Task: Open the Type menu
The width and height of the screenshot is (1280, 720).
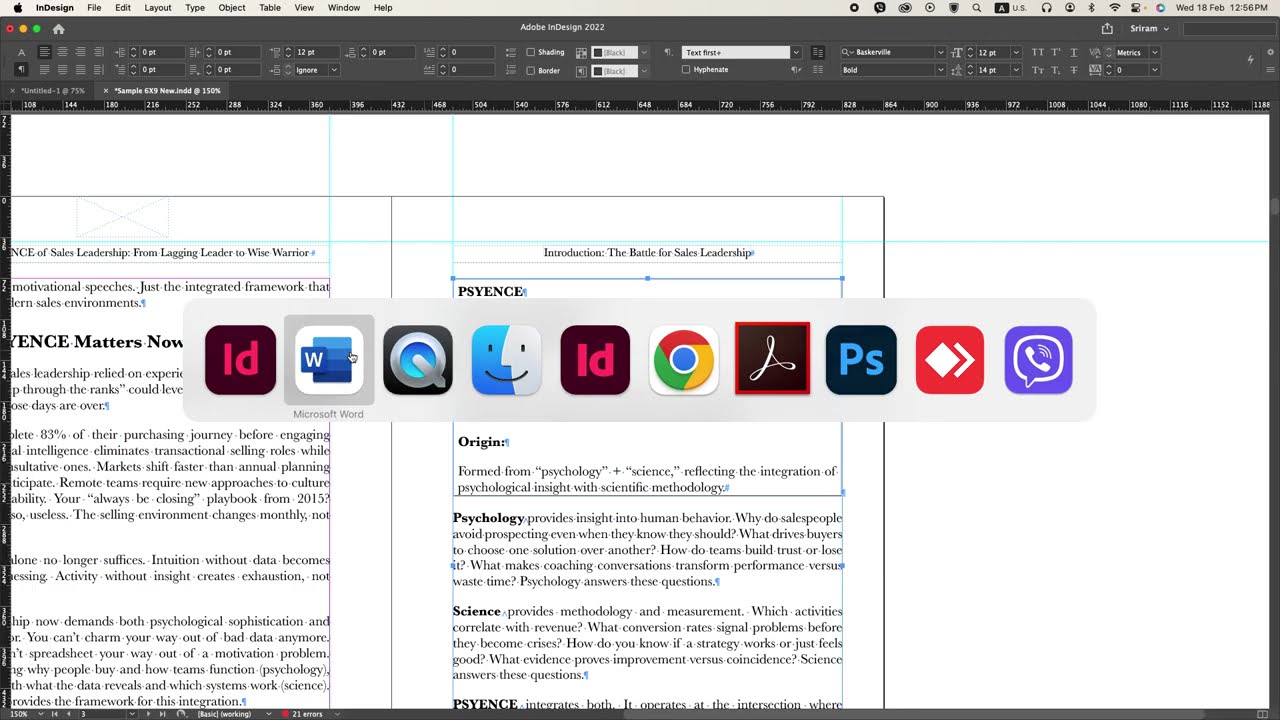Action: tap(195, 7)
